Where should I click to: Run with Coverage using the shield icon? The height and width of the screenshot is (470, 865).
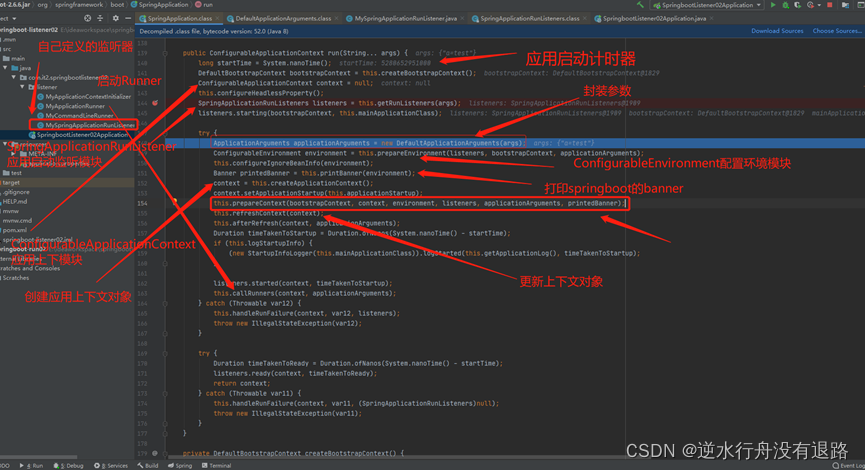[797, 5]
